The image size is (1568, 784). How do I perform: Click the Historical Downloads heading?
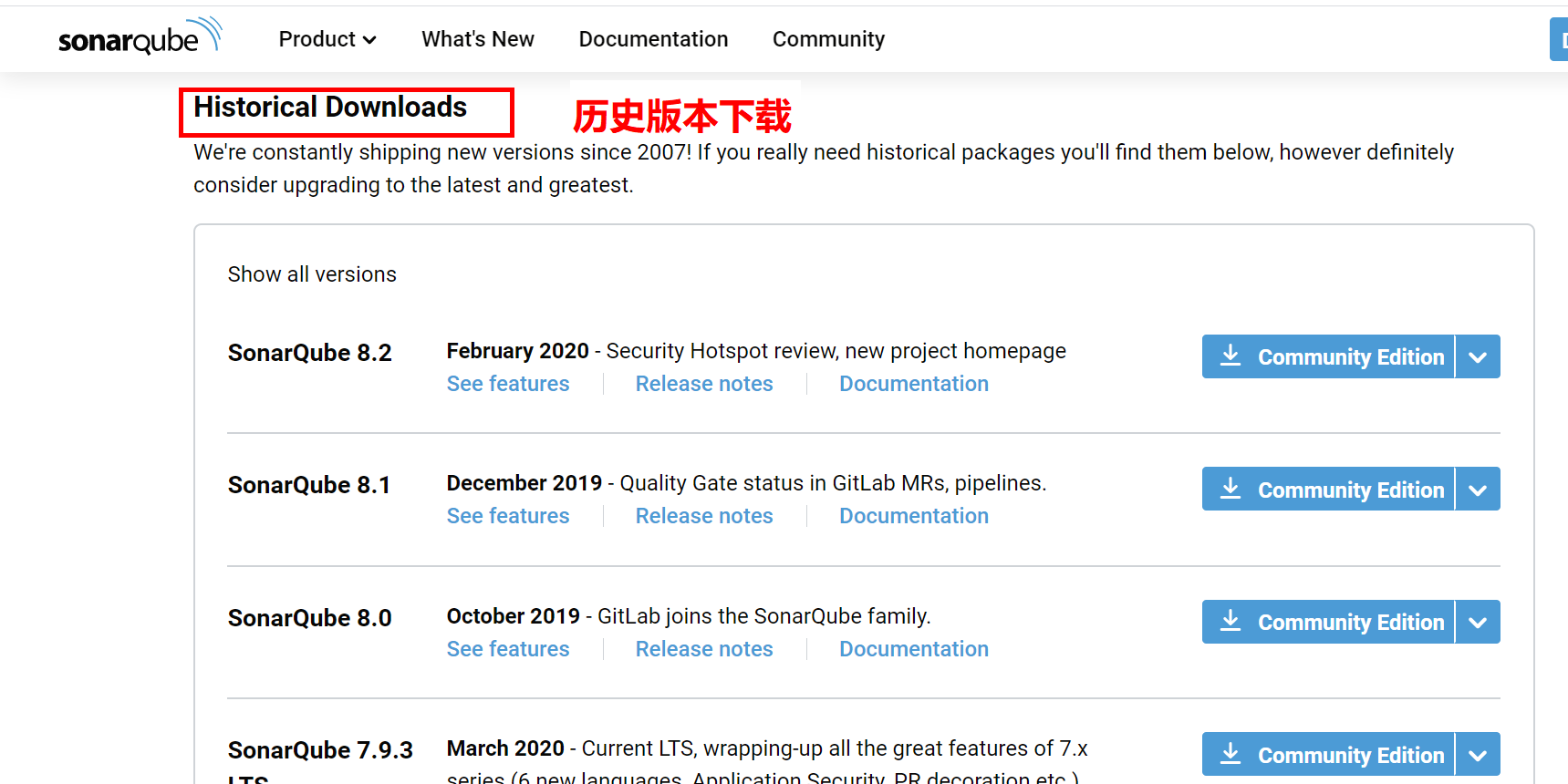pos(330,108)
